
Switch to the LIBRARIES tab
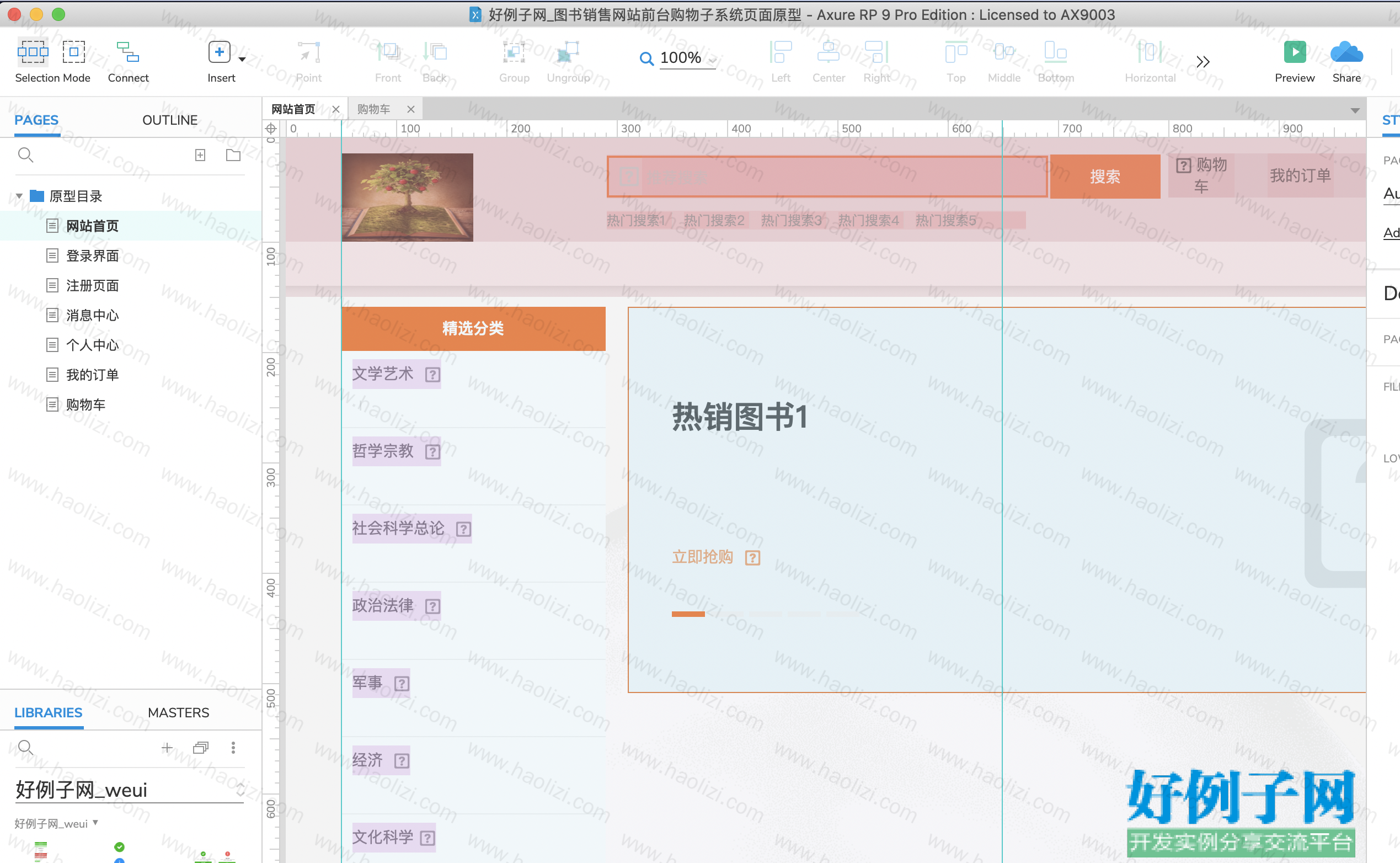pyautogui.click(x=49, y=712)
